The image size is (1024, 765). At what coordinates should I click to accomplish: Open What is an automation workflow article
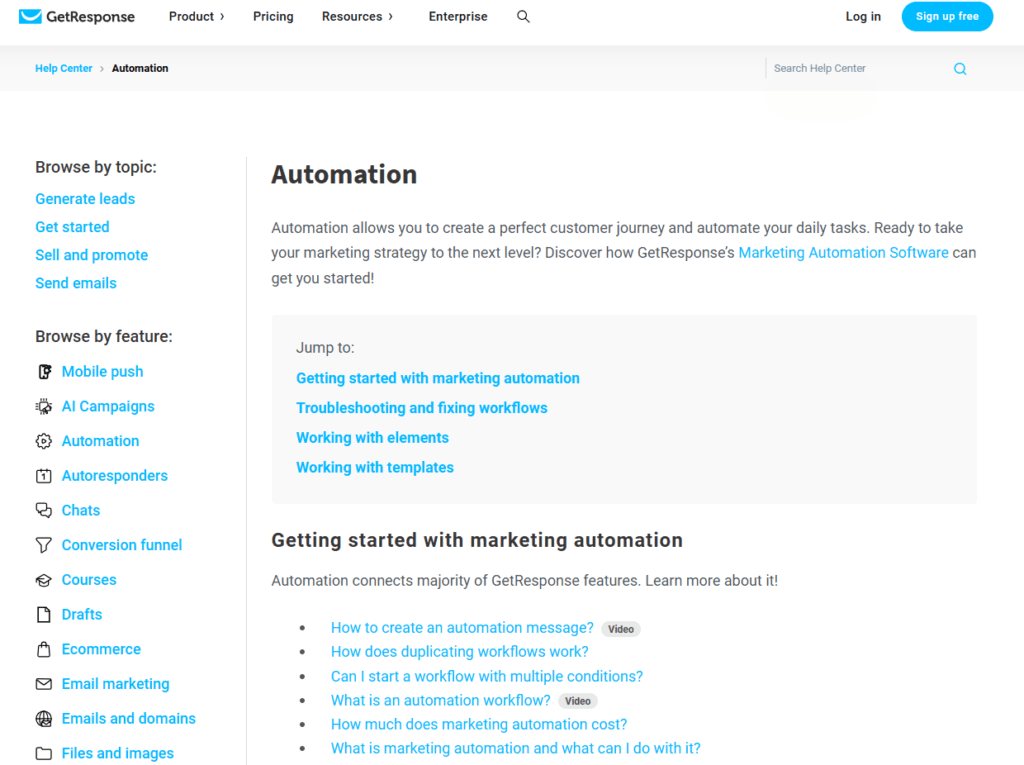(x=441, y=700)
